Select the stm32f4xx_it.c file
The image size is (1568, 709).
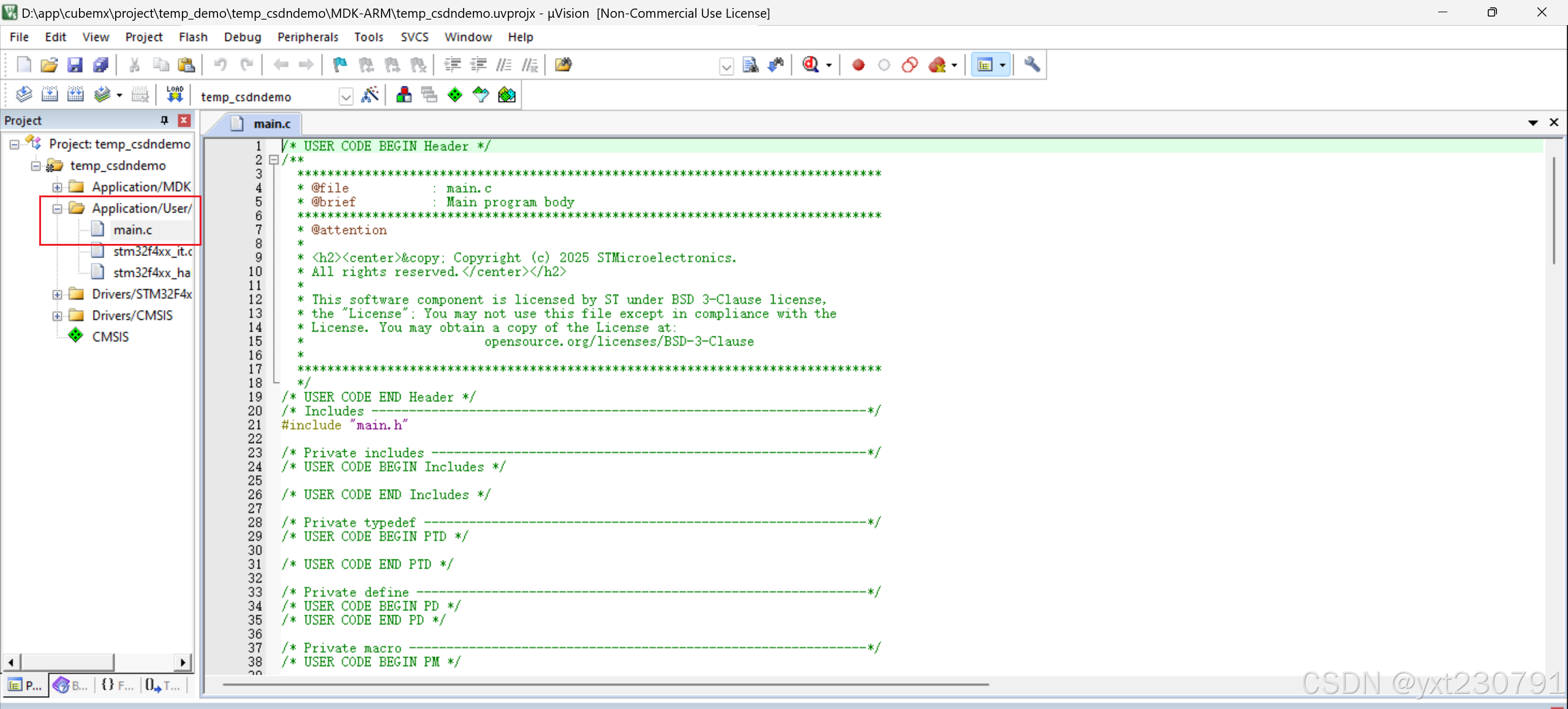click(x=152, y=251)
